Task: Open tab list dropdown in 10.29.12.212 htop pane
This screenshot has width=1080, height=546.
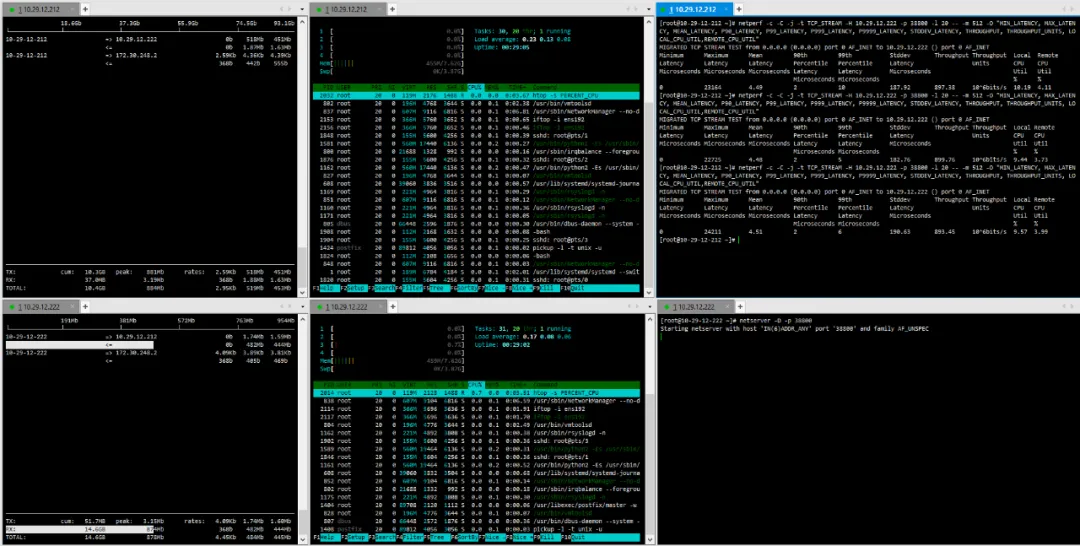Action: (650, 9)
